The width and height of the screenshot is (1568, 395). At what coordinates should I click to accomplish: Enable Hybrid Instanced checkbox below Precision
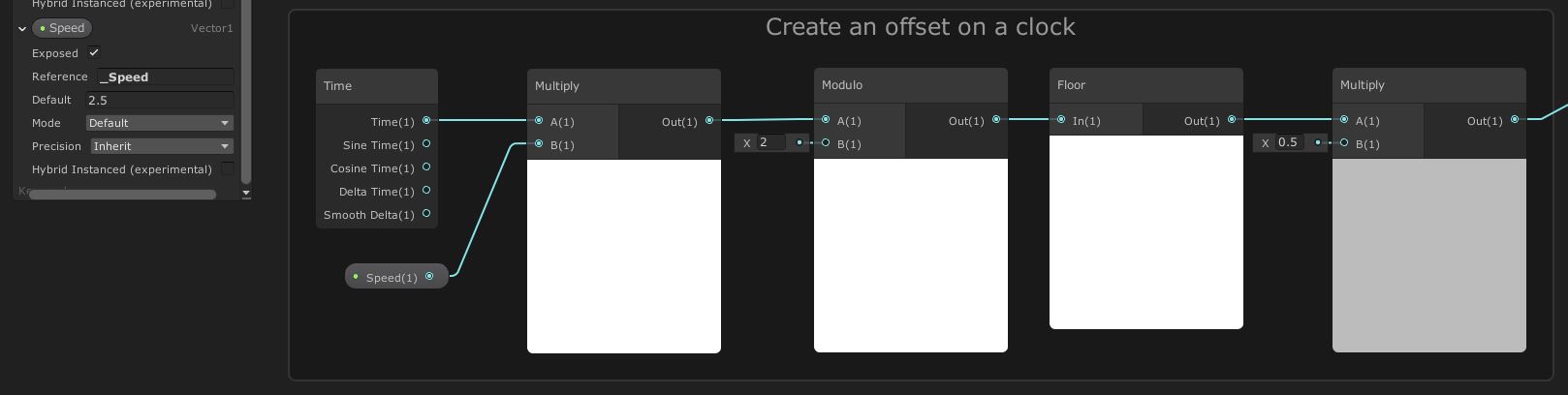coord(228,169)
